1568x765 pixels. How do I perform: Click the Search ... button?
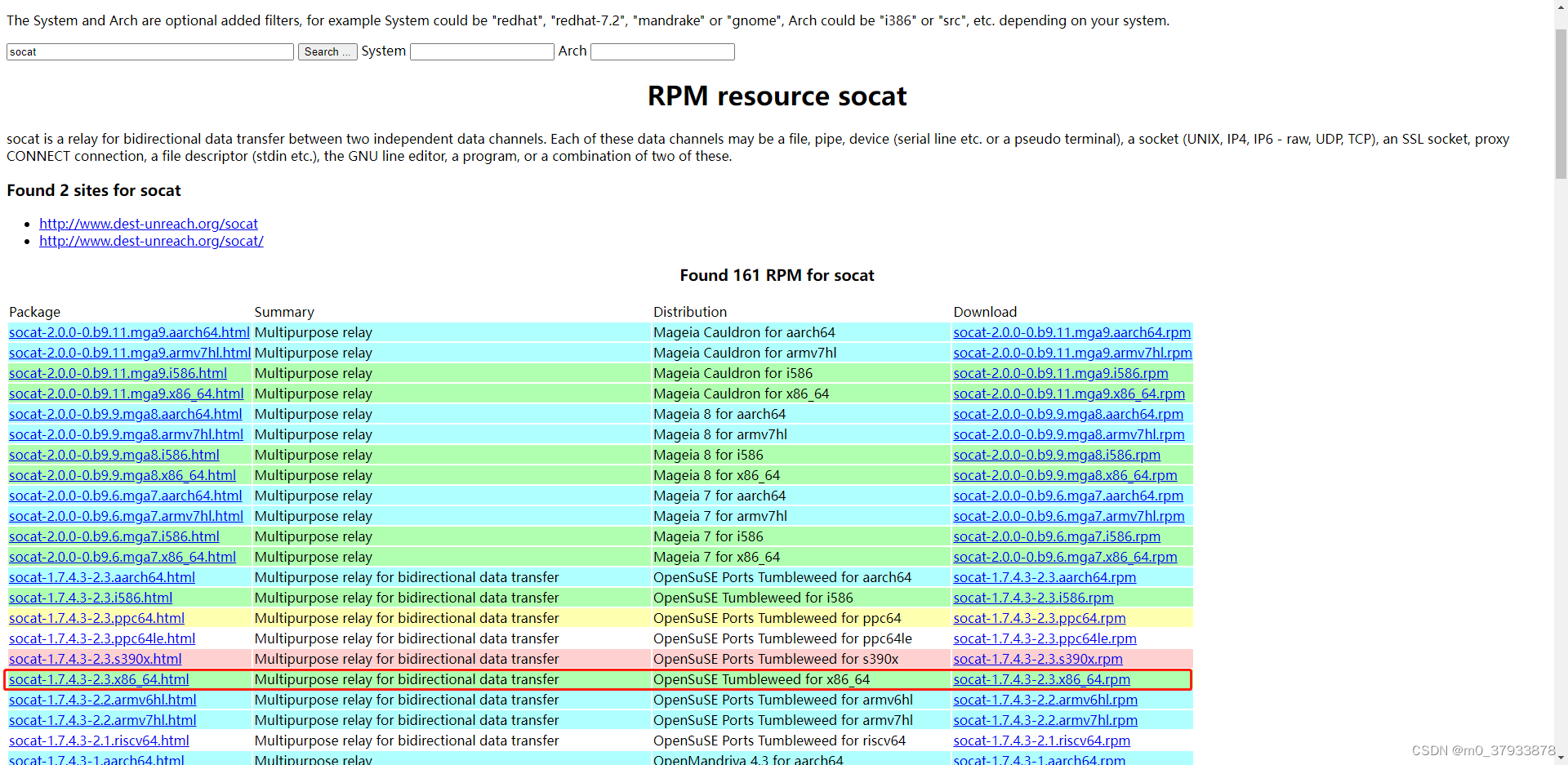pos(327,51)
